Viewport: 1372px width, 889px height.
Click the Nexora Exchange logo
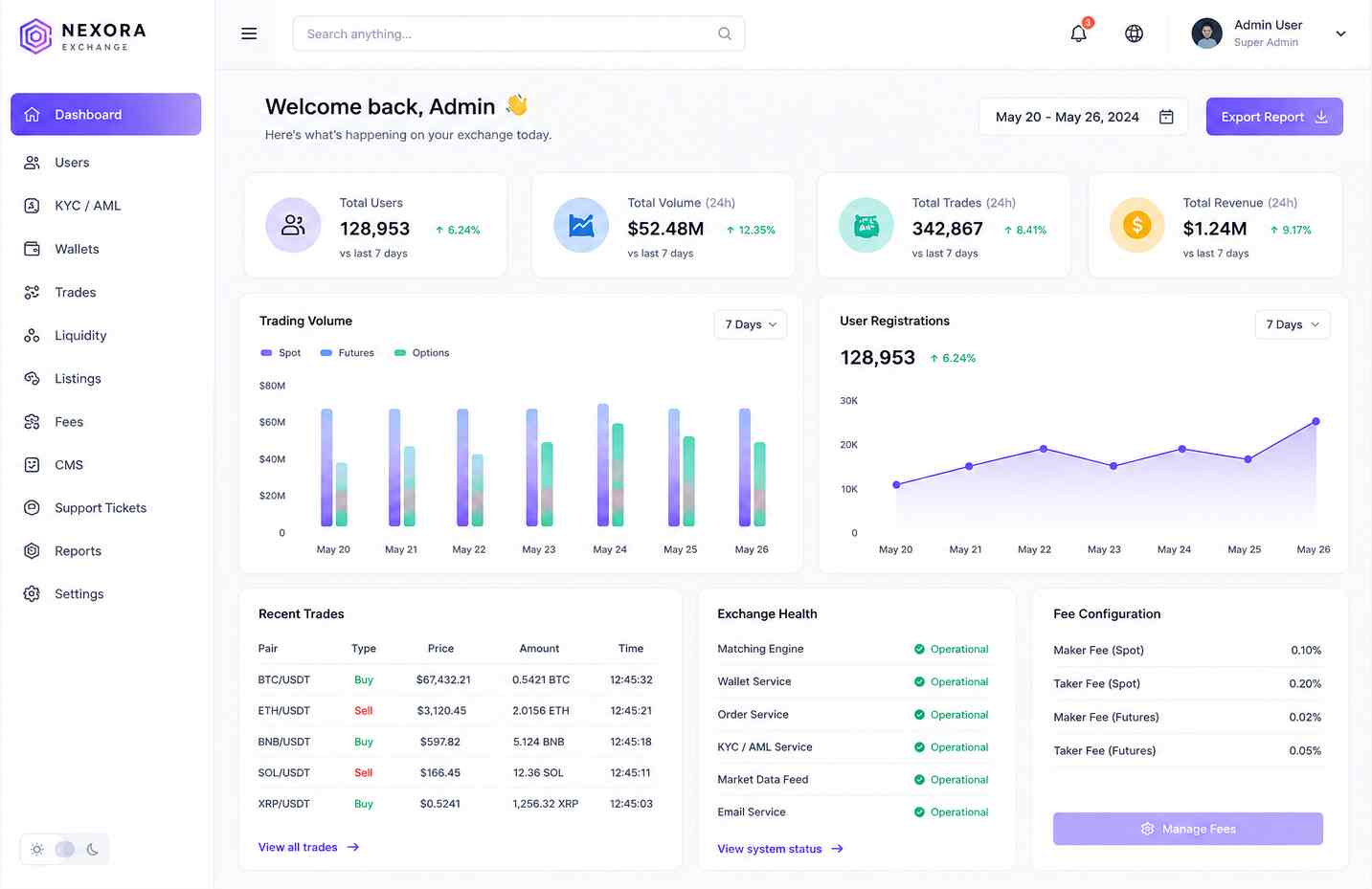(83, 36)
